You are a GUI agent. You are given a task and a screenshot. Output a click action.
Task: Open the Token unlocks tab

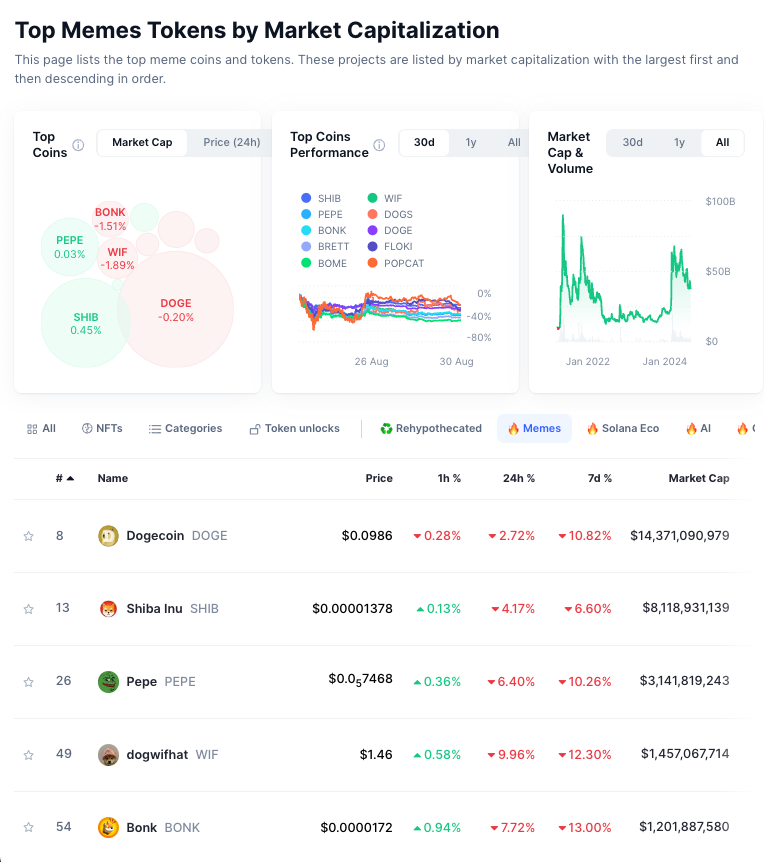pyautogui.click(x=295, y=429)
